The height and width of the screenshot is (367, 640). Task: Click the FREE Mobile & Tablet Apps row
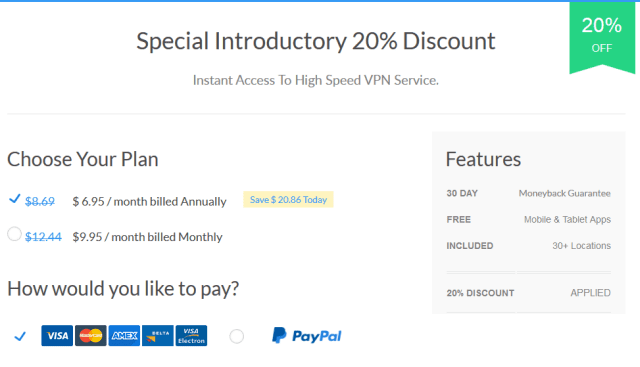(x=529, y=219)
